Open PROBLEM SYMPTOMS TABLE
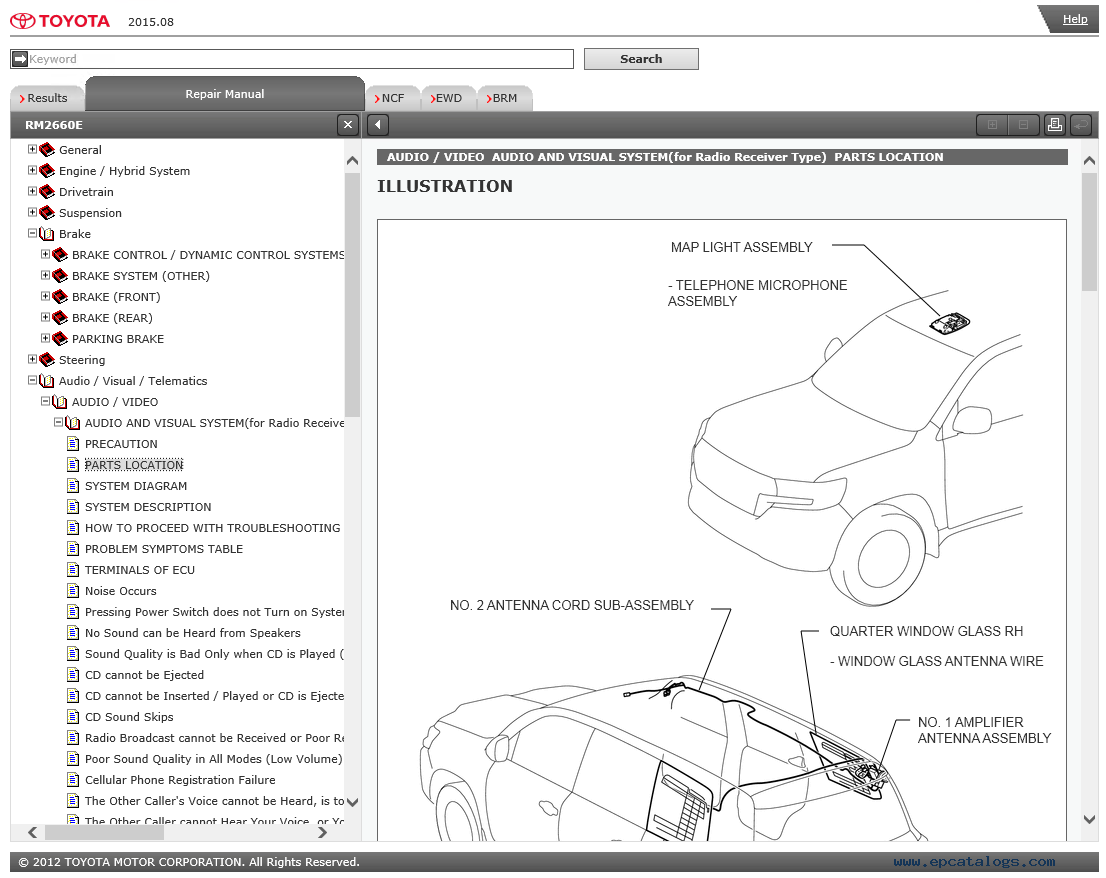Viewport: 1106px width, 878px height. [x=164, y=549]
